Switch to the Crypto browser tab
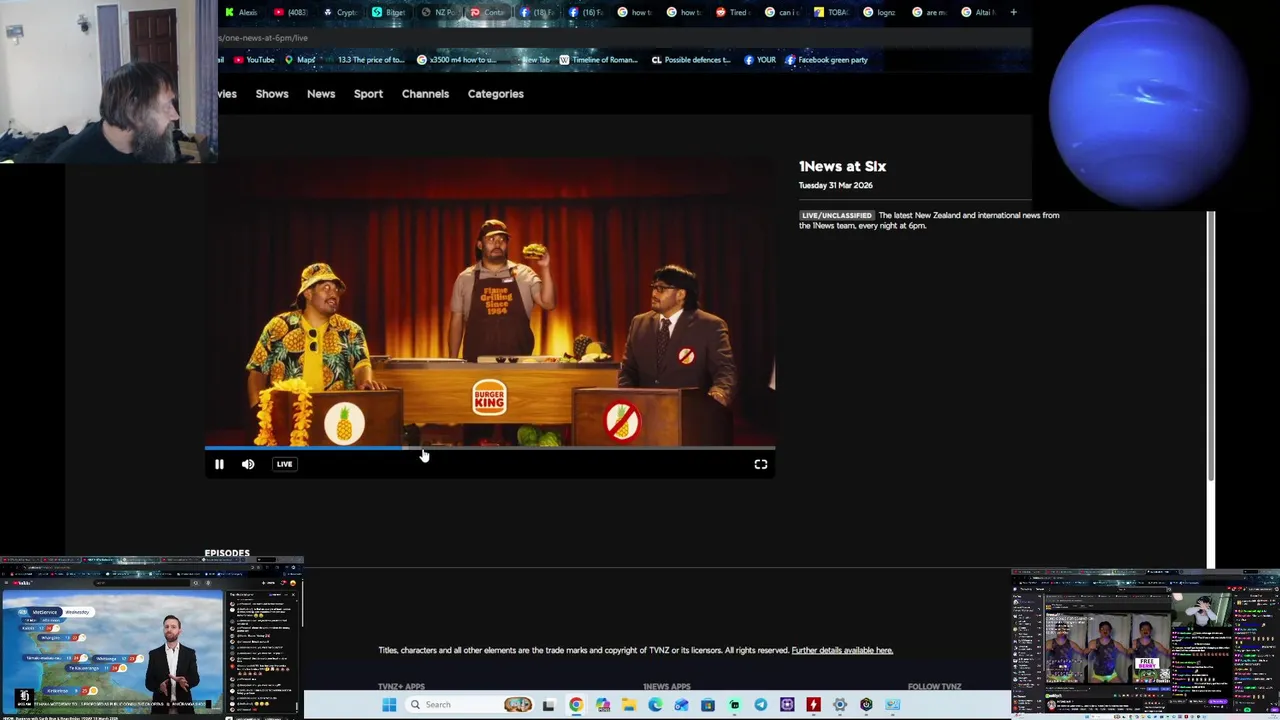 coord(340,12)
